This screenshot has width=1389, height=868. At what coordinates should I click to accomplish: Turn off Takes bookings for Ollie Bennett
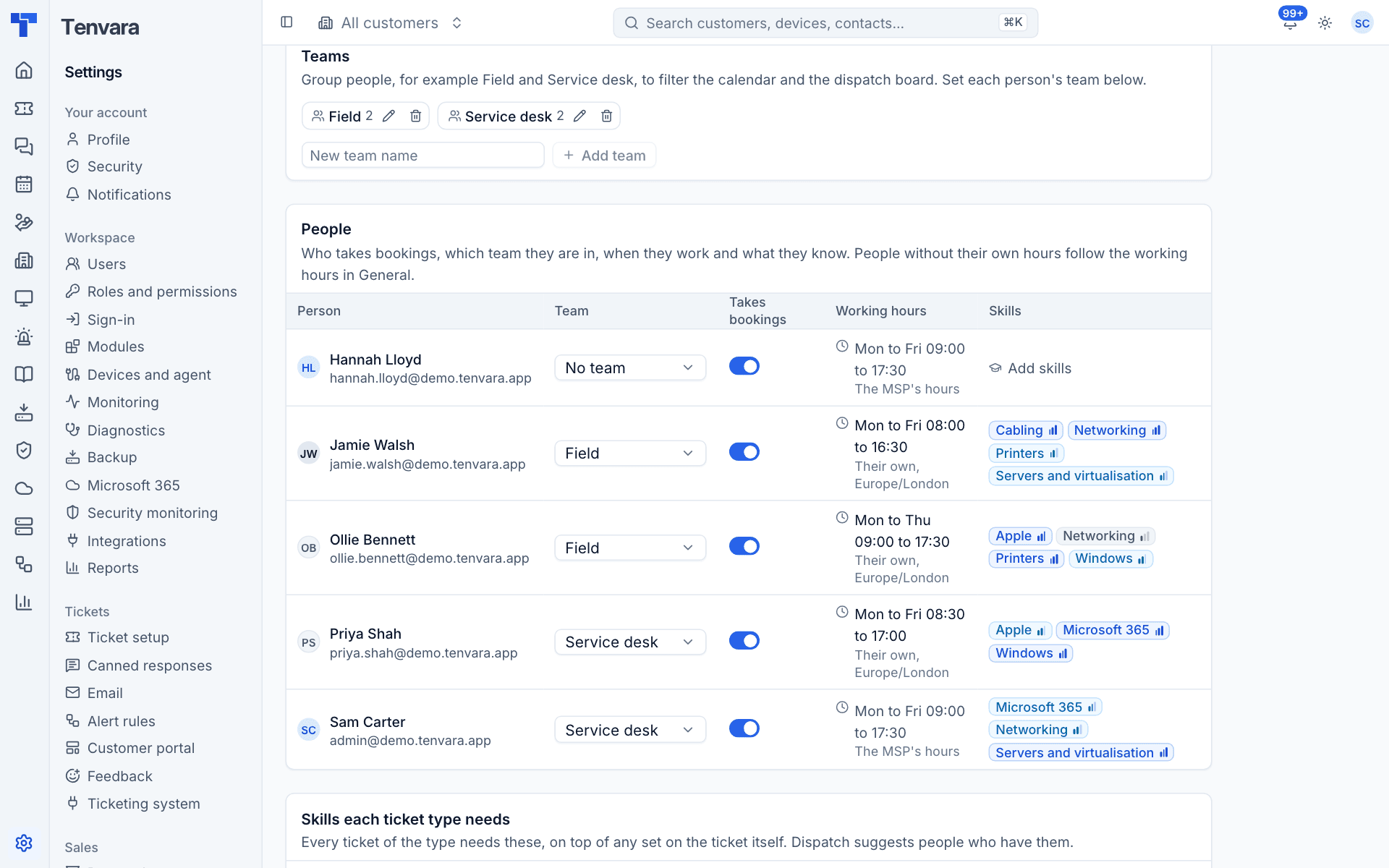pyautogui.click(x=744, y=546)
